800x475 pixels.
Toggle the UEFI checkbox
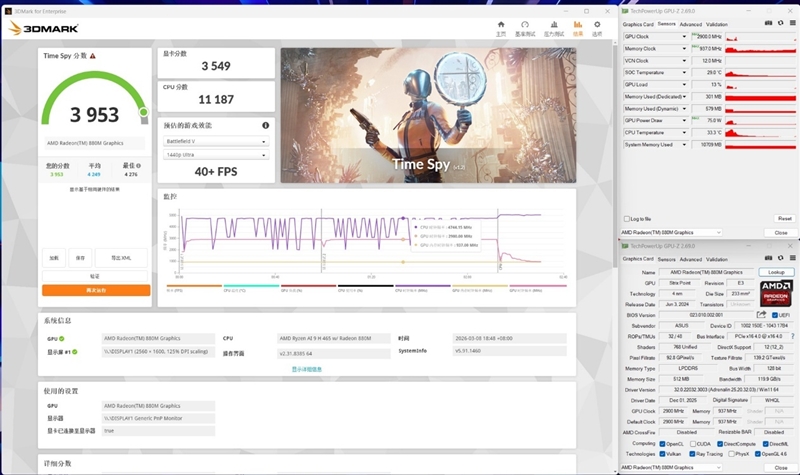point(774,315)
